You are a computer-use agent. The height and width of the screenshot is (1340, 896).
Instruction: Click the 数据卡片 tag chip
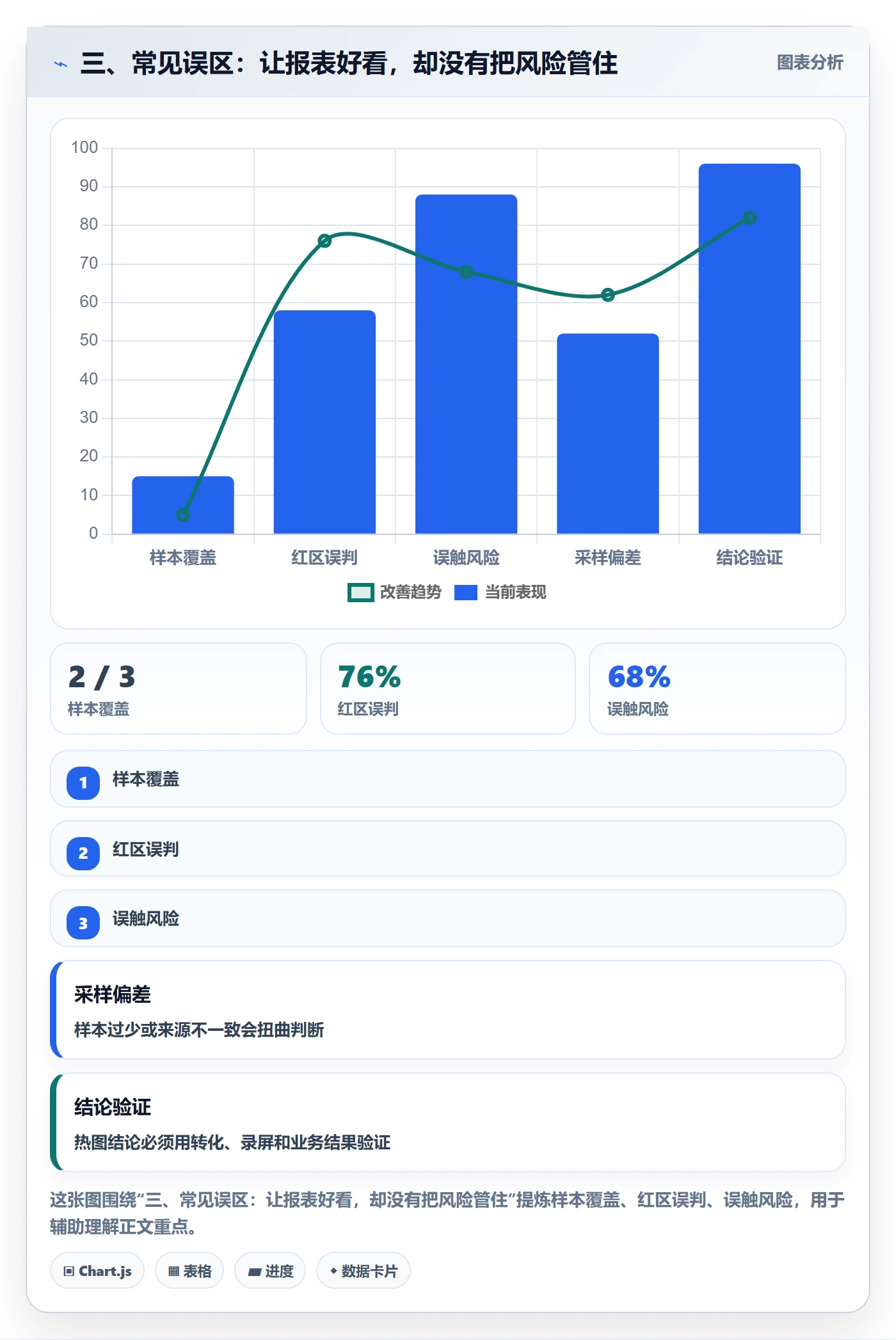[x=364, y=1271]
